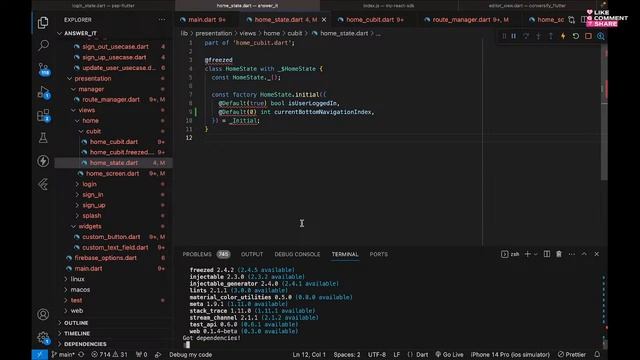The image size is (640, 360).
Task: Collapse the views folder
Action: 87,110
